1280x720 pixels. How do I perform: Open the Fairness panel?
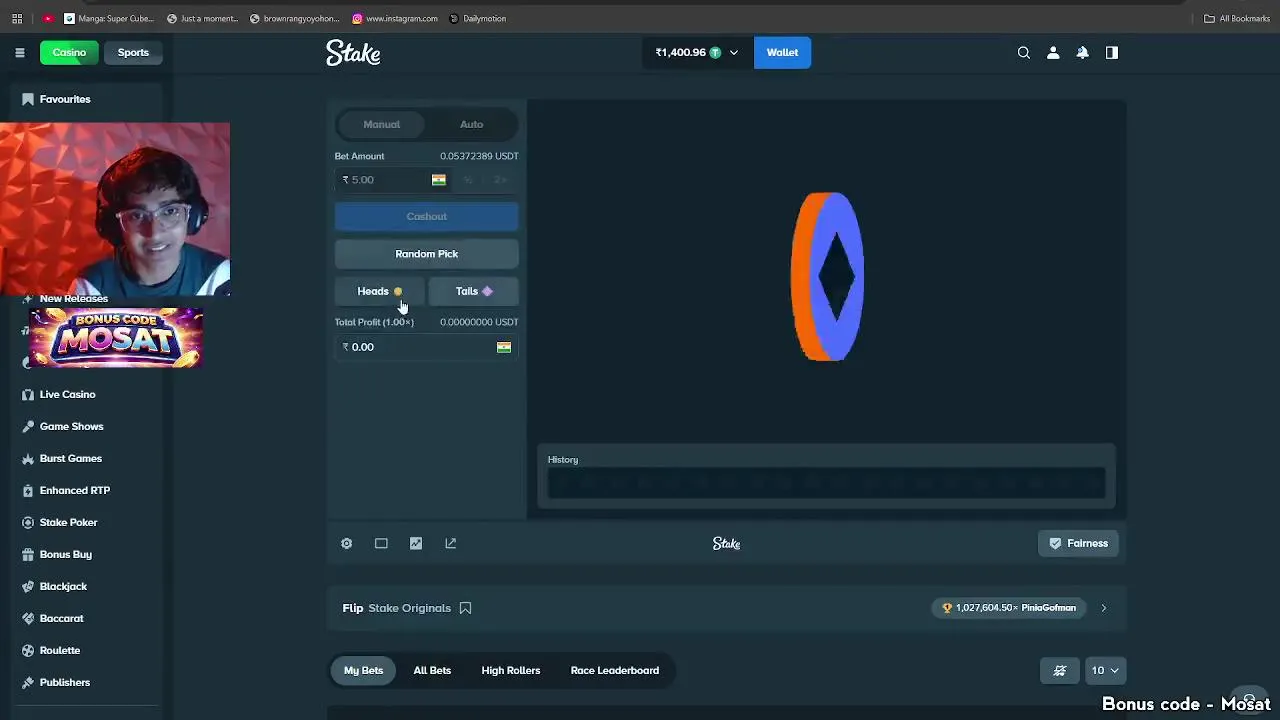tap(1078, 543)
